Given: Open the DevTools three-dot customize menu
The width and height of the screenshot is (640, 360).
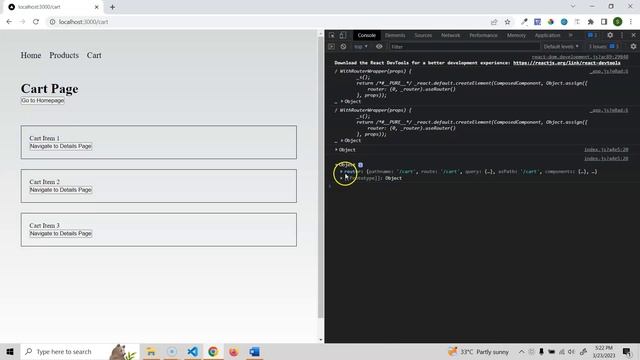Looking at the screenshot, I should 622,36.
